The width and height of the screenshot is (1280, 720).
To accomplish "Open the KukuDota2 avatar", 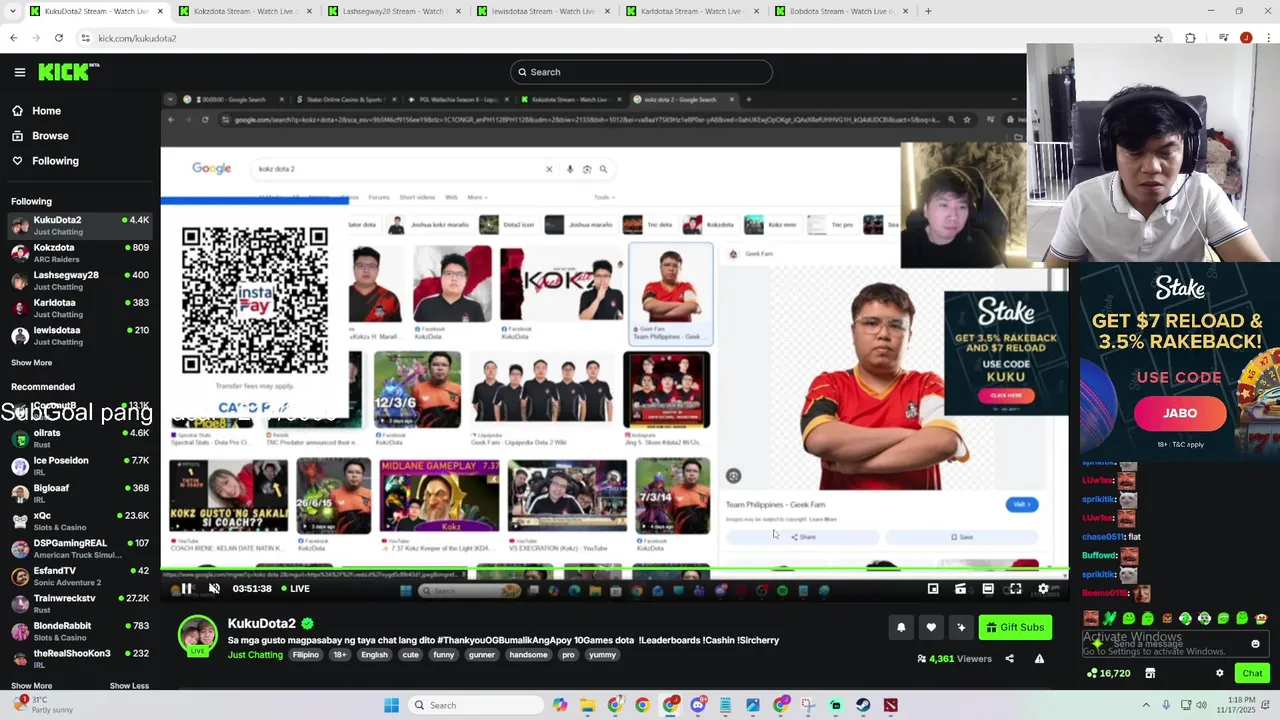I will [x=198, y=635].
